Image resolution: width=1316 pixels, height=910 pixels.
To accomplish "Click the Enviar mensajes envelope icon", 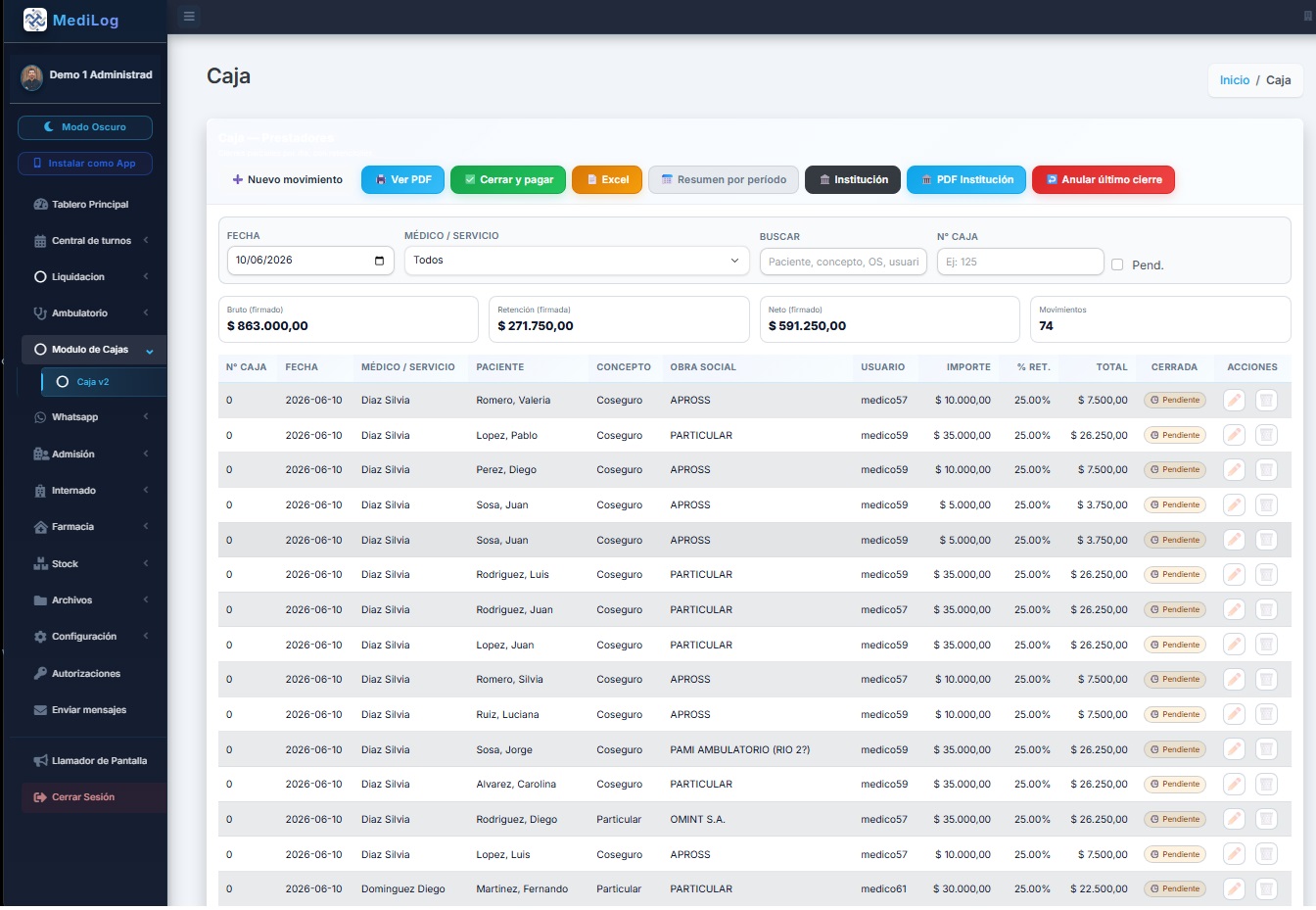I will coord(40,710).
